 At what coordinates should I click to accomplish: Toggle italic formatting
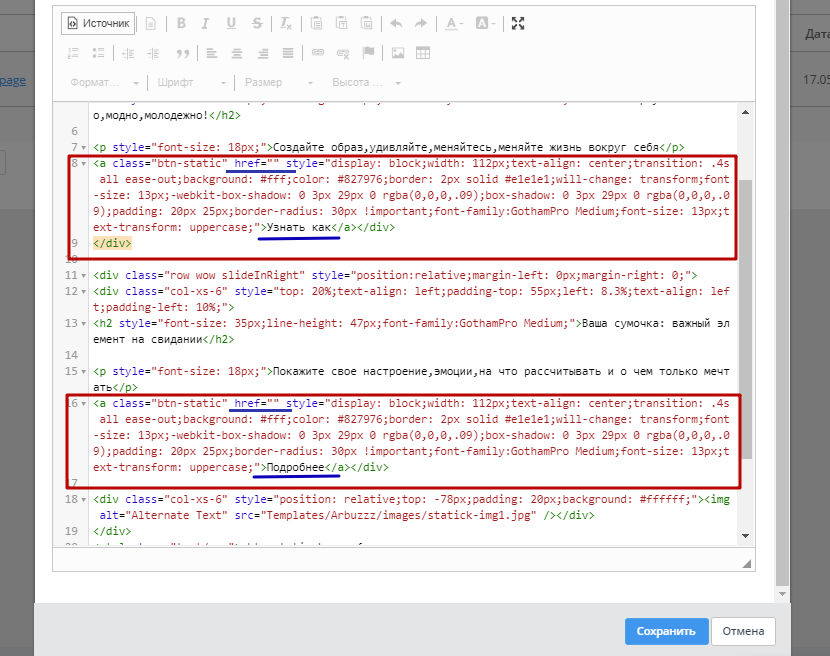point(206,23)
